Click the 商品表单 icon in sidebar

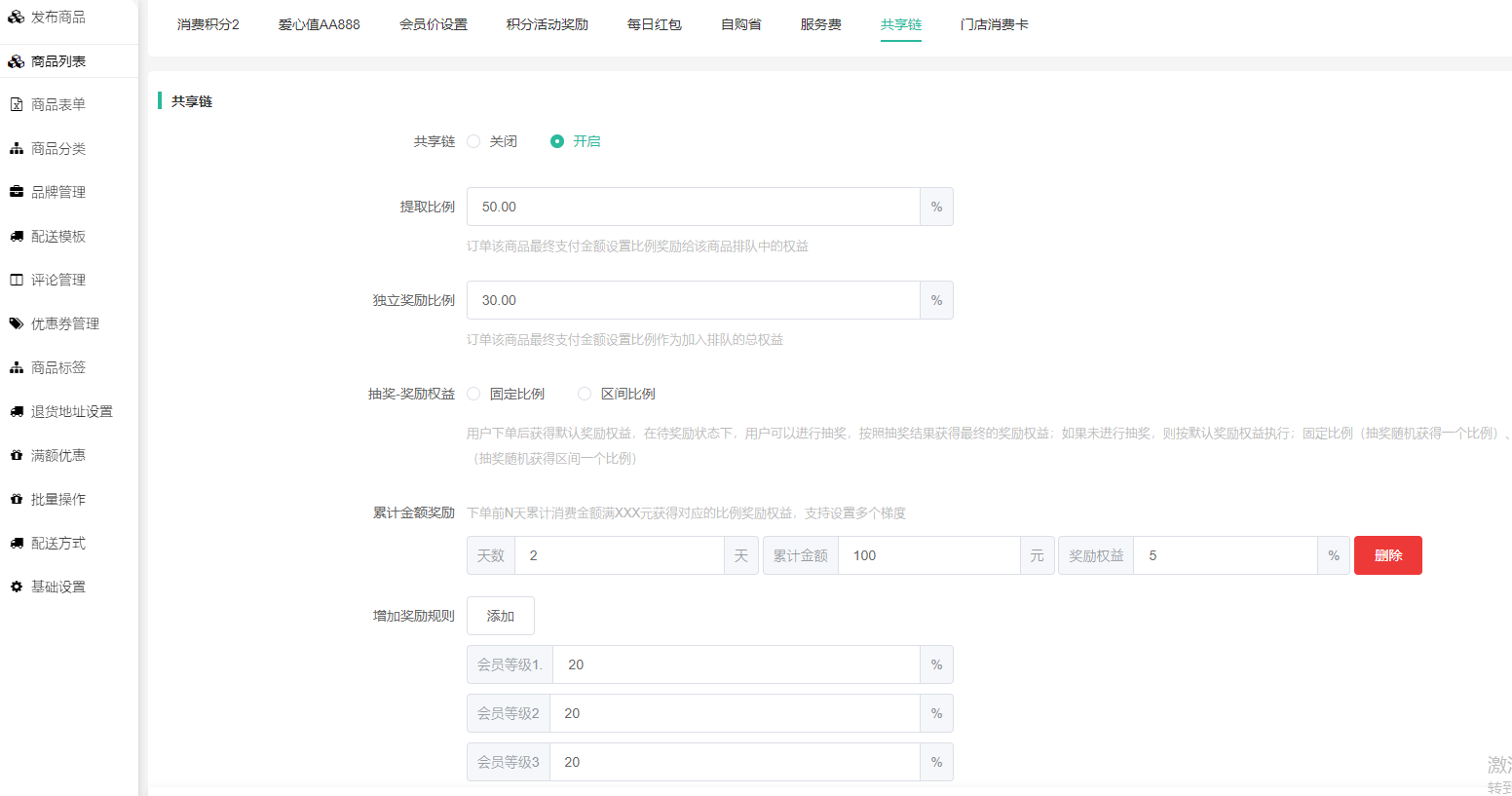(16, 104)
